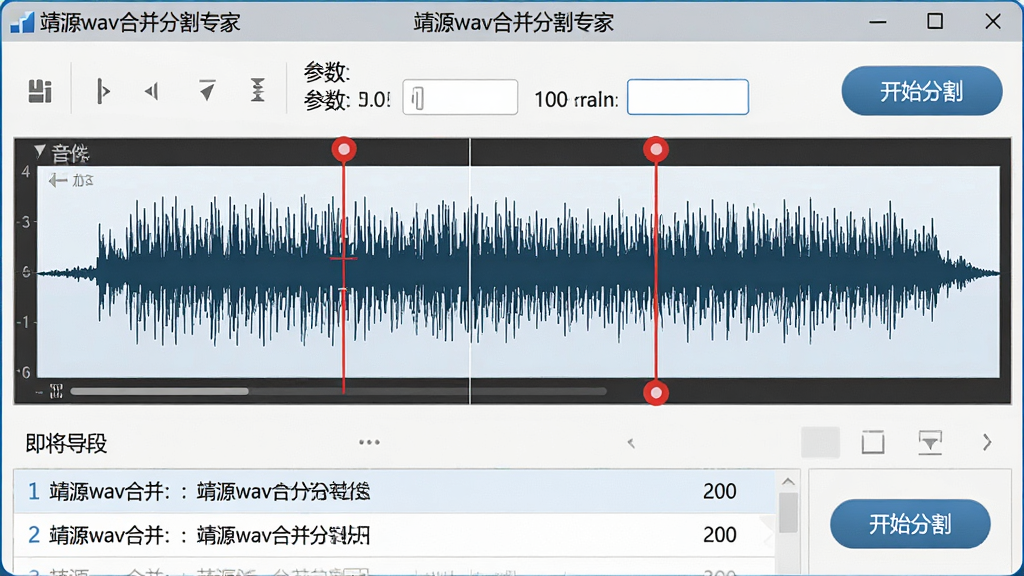1024x576 pixels.
Task: Select the right red marker bottom handle
Action: [656, 392]
